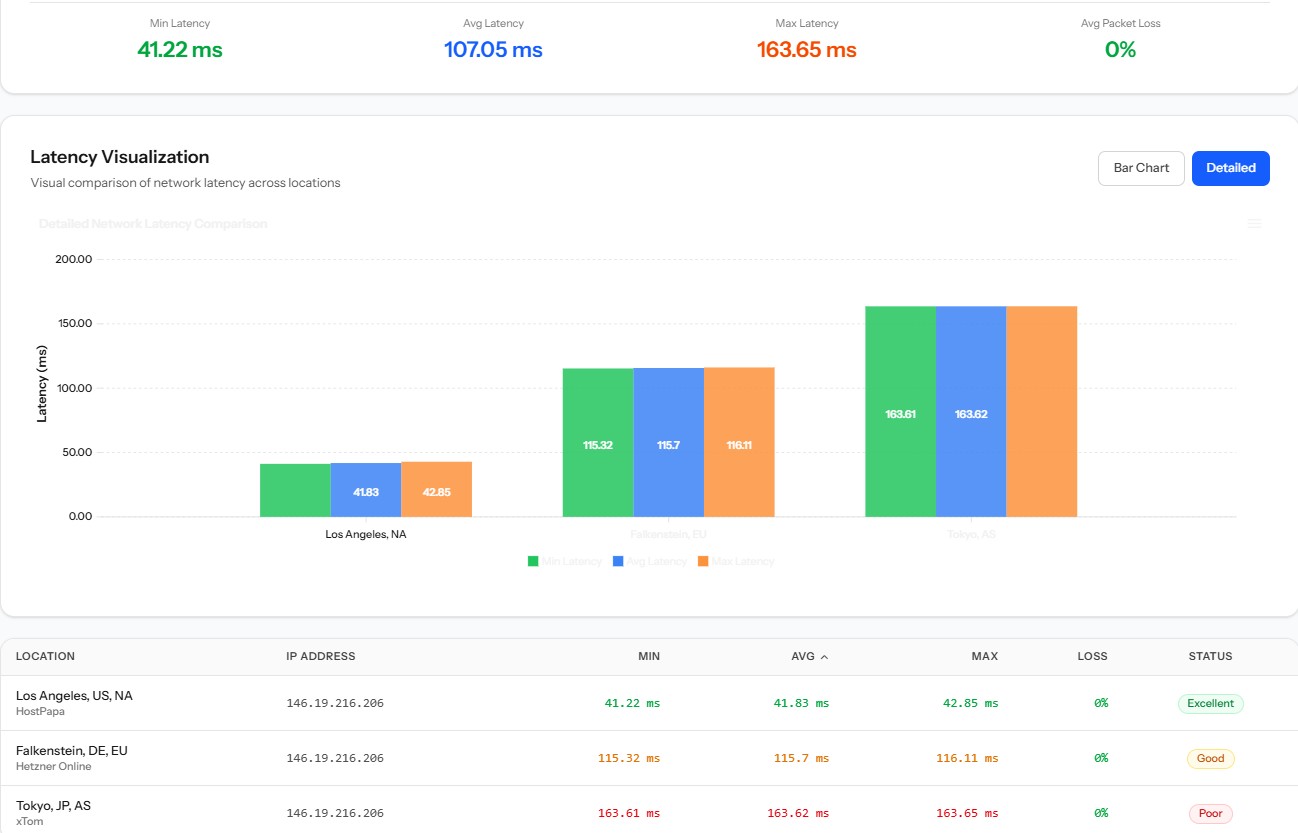Viewport: 1298px width, 833px height.
Task: Sort the table by LOSS column
Action: 1092,656
